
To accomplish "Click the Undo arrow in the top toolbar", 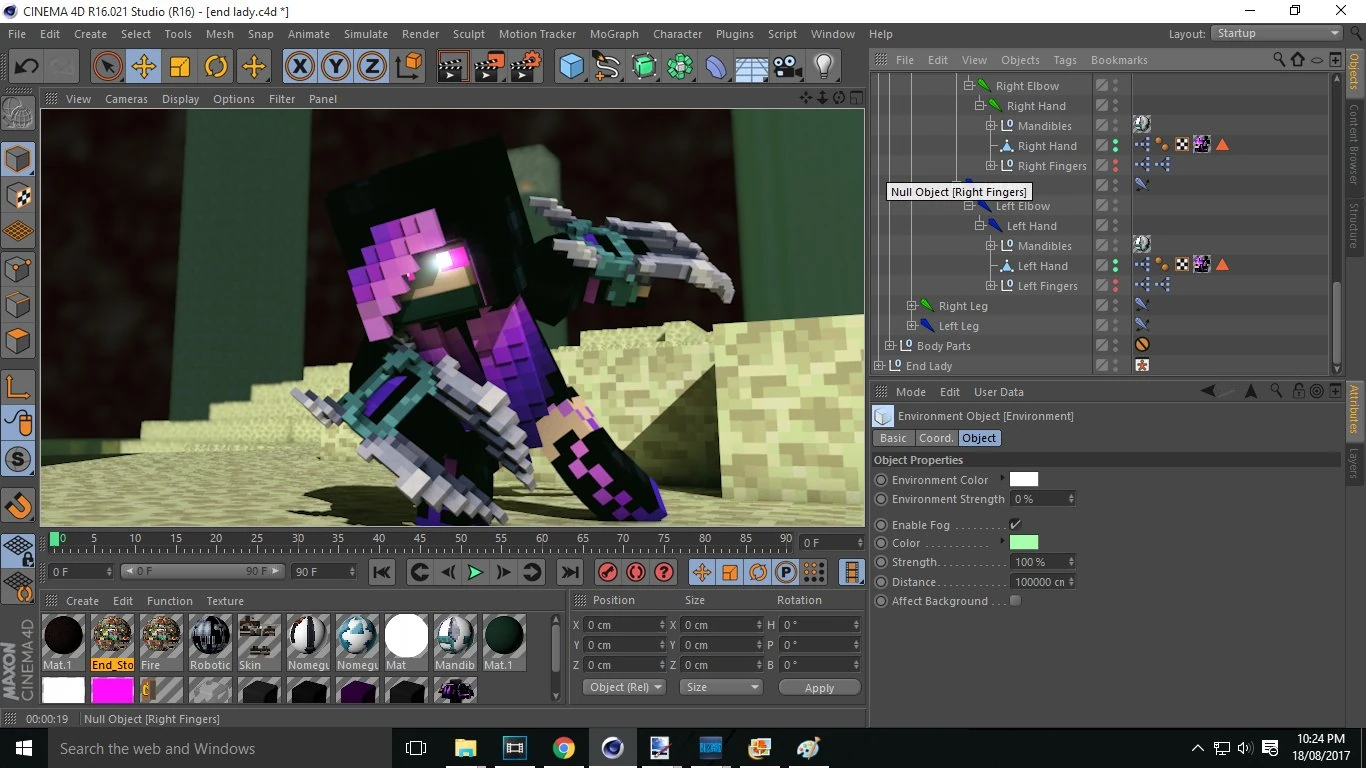I will [x=26, y=67].
